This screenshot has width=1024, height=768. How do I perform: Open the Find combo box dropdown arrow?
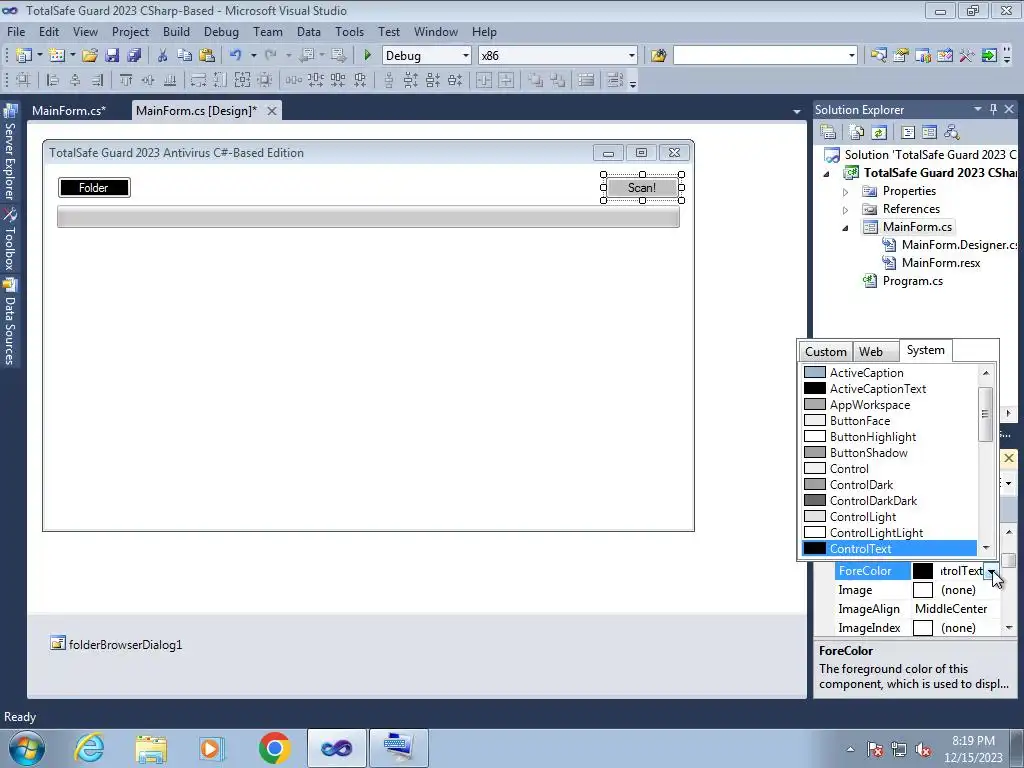pos(852,56)
